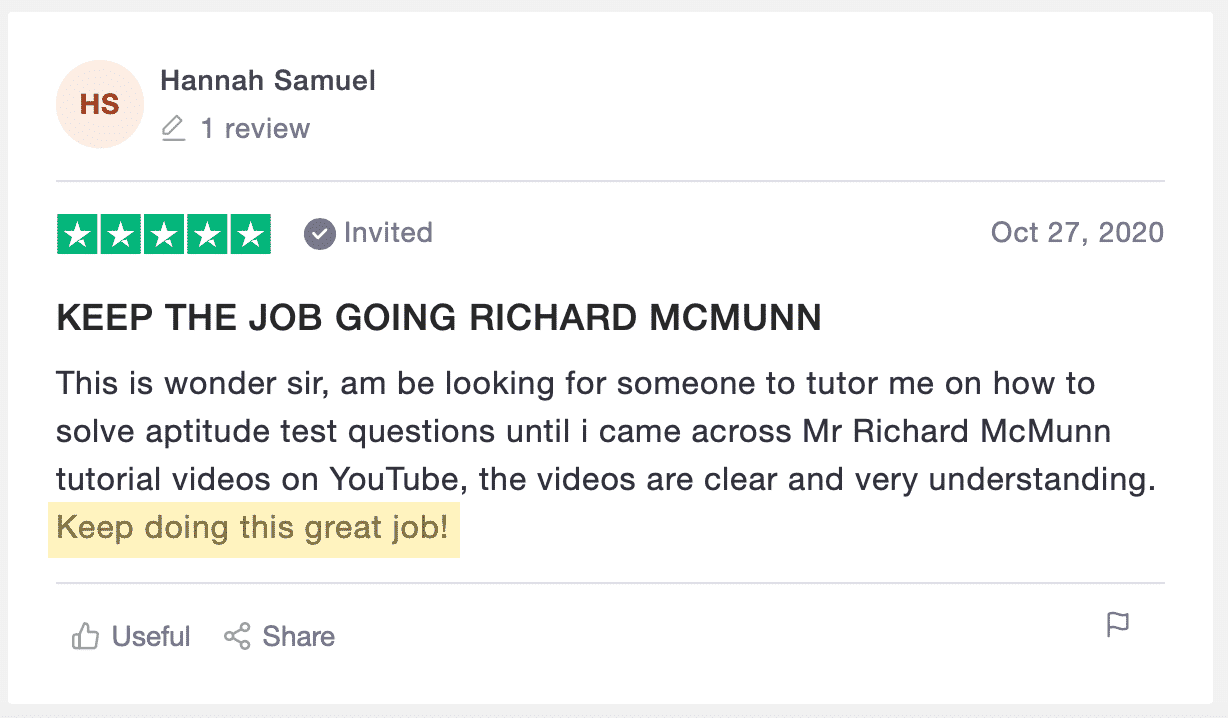Click the fourth green rating star
This screenshot has width=1228, height=718.
(x=207, y=234)
